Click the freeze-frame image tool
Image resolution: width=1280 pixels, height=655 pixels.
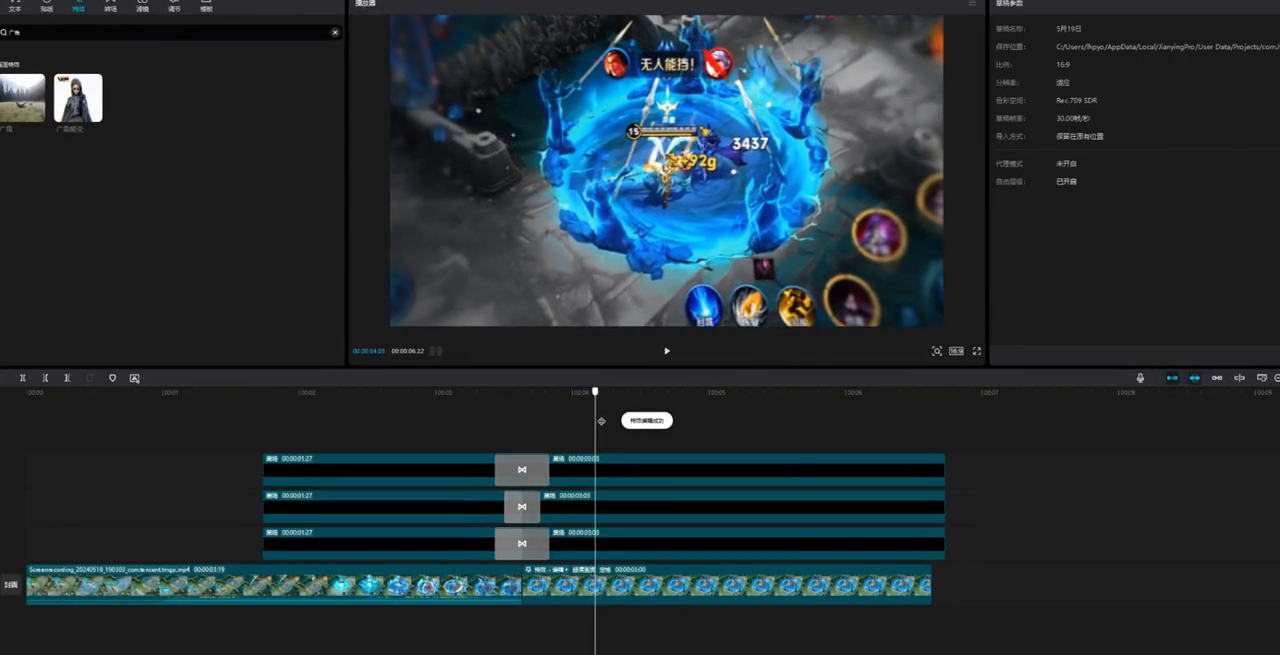pyautogui.click(x=134, y=378)
